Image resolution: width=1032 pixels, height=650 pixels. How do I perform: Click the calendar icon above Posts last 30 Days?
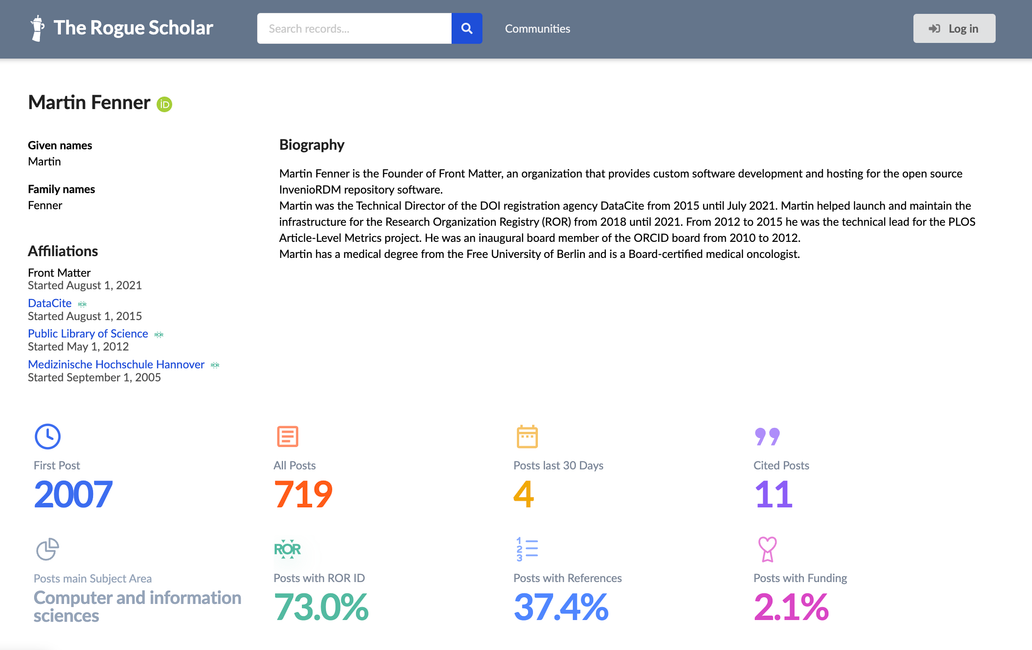[x=527, y=436]
